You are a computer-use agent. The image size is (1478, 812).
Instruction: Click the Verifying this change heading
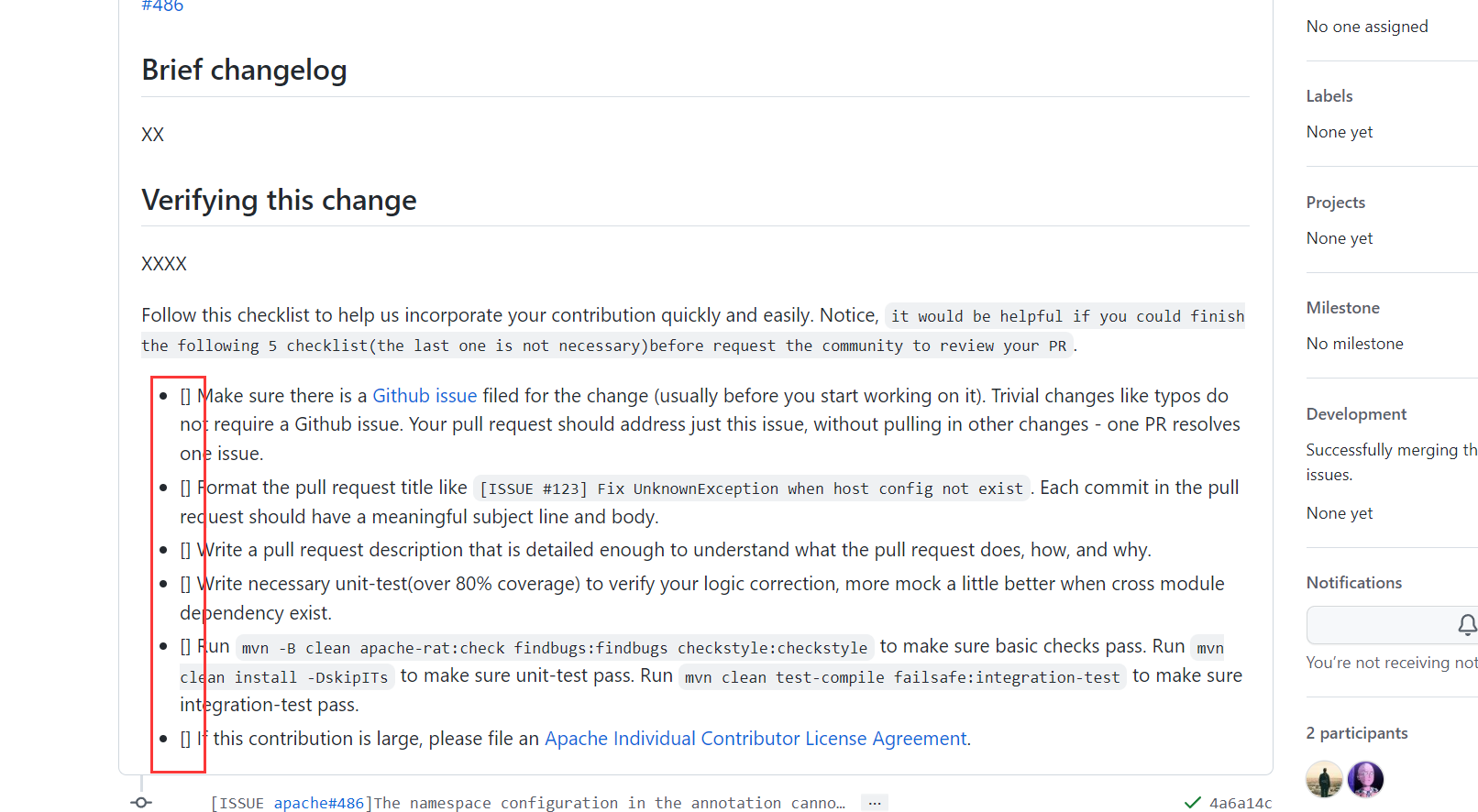click(x=279, y=200)
